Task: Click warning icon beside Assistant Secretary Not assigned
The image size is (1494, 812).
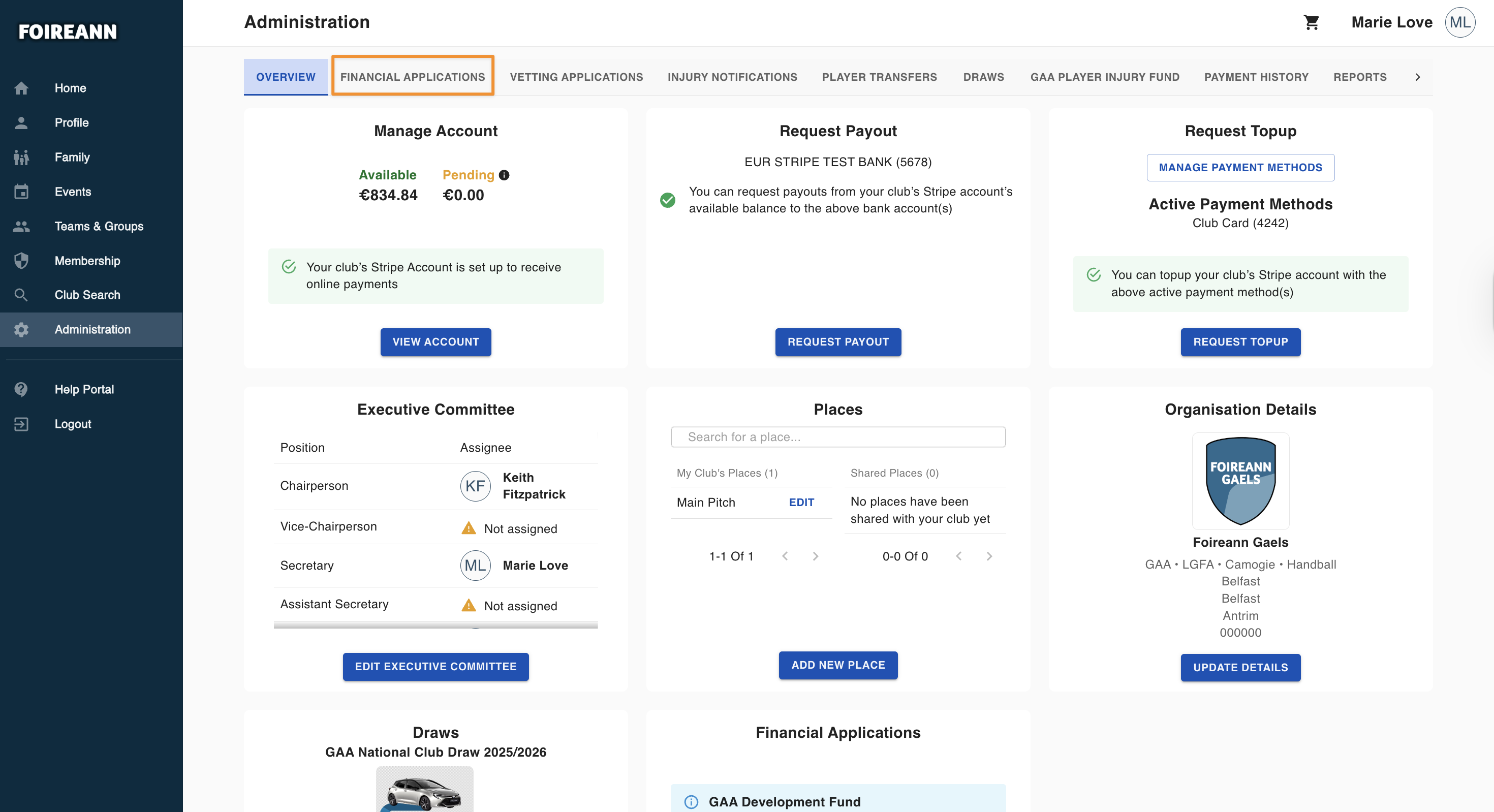Action: [x=469, y=606]
